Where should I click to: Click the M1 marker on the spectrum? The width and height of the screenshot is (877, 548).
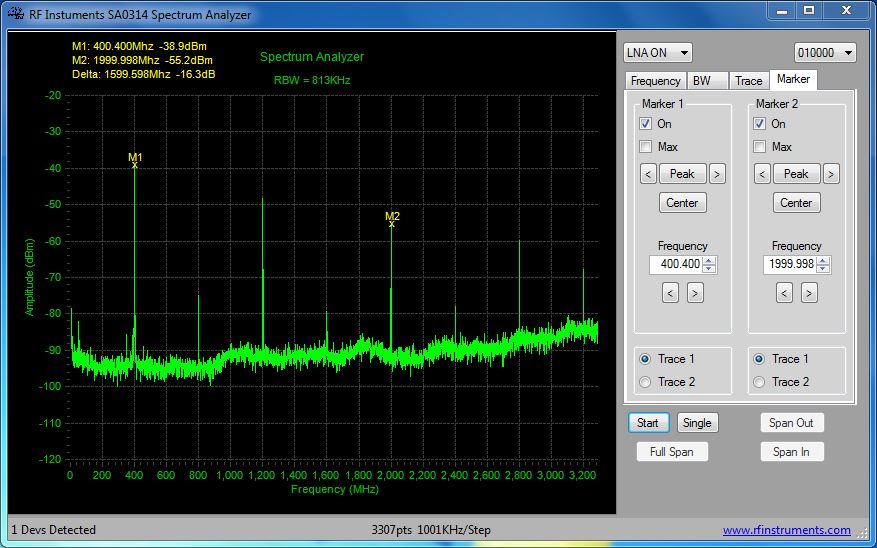[x=135, y=164]
